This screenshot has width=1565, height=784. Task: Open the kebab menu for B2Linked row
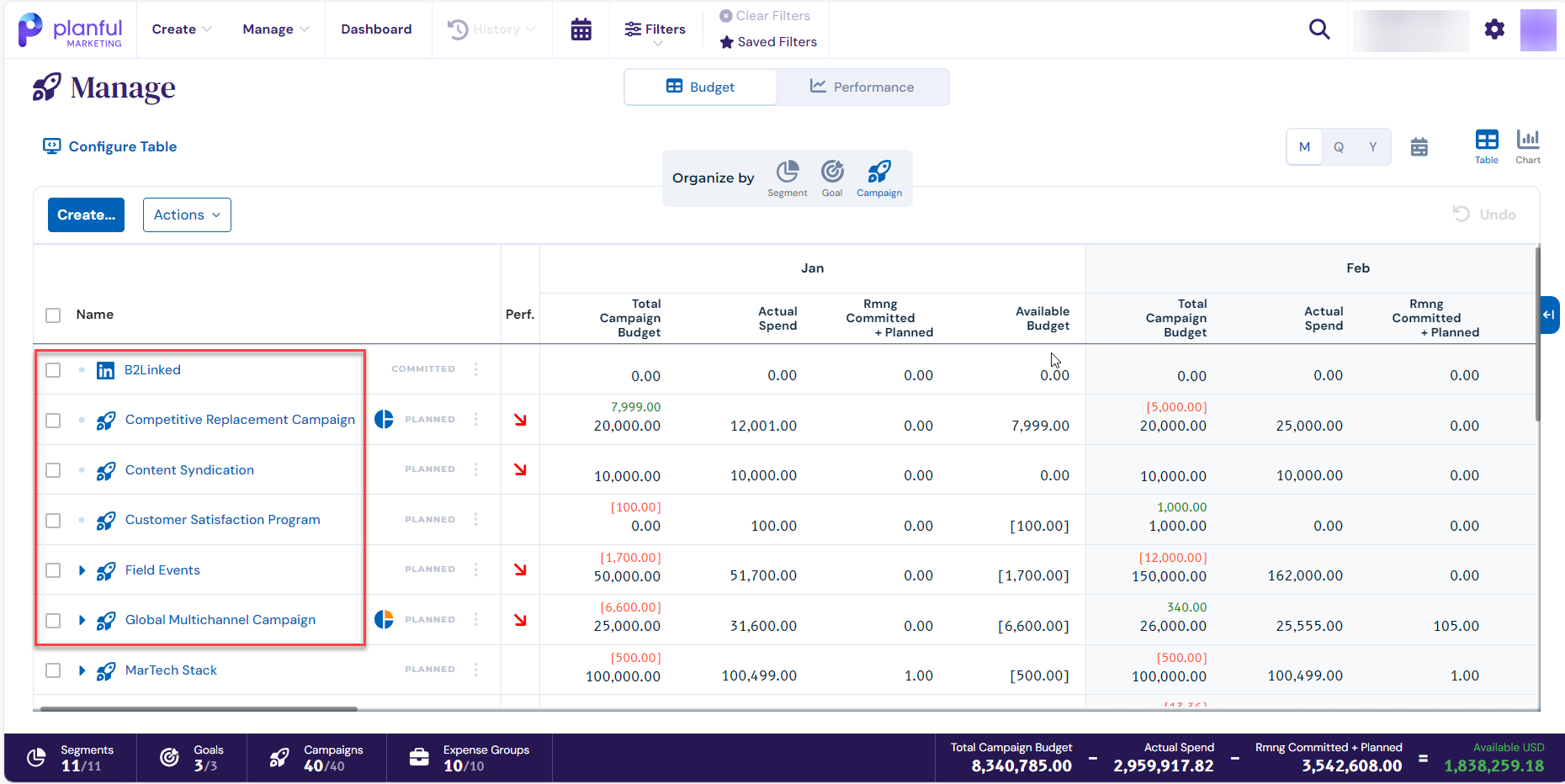click(x=476, y=369)
